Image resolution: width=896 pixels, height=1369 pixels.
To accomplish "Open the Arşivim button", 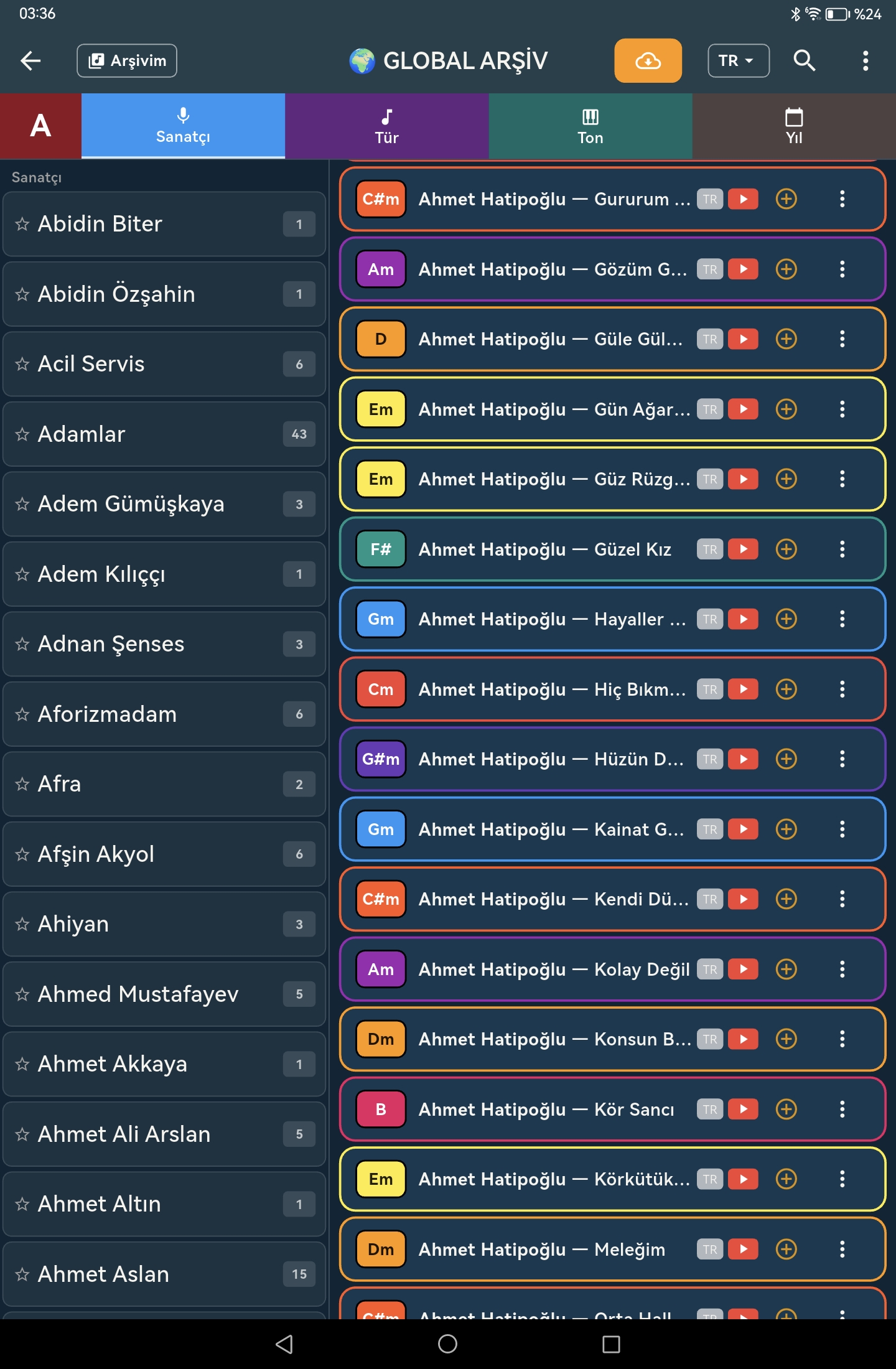I will 127,61.
